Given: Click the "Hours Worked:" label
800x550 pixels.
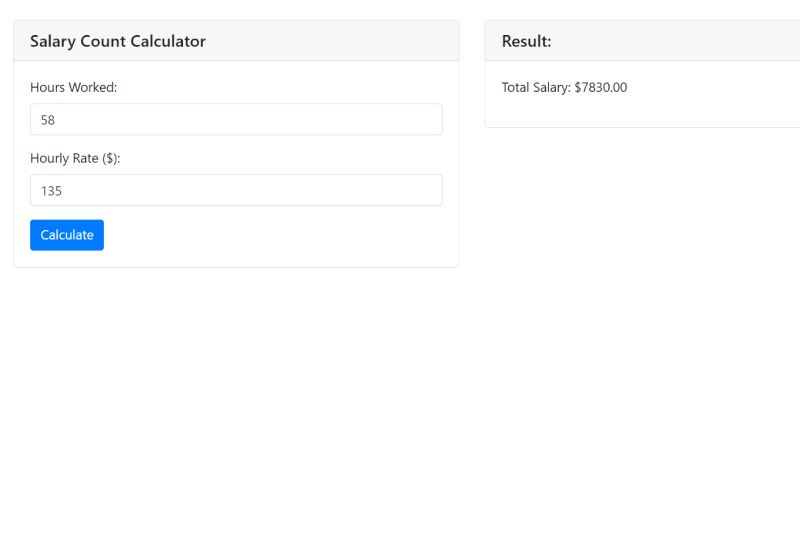Looking at the screenshot, I should click(73, 87).
